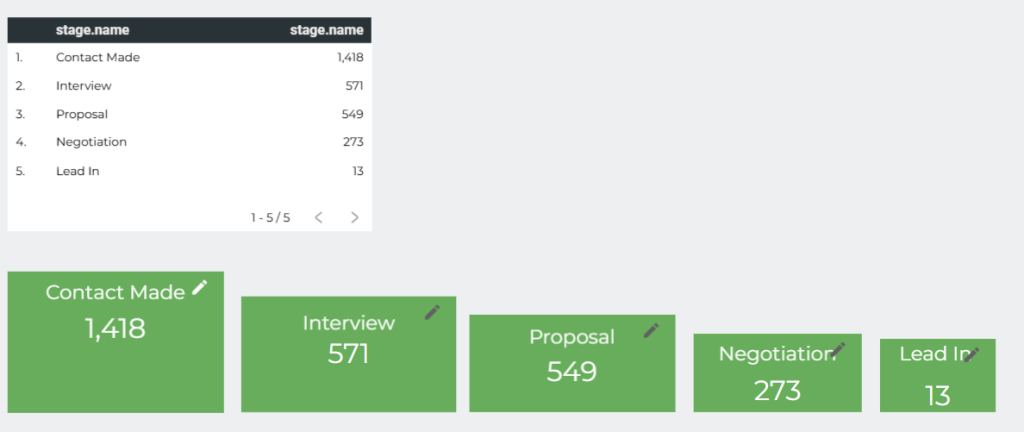Viewport: 1024px width, 432px height.
Task: Sort by the right stage.name column header
Action: pos(327,30)
